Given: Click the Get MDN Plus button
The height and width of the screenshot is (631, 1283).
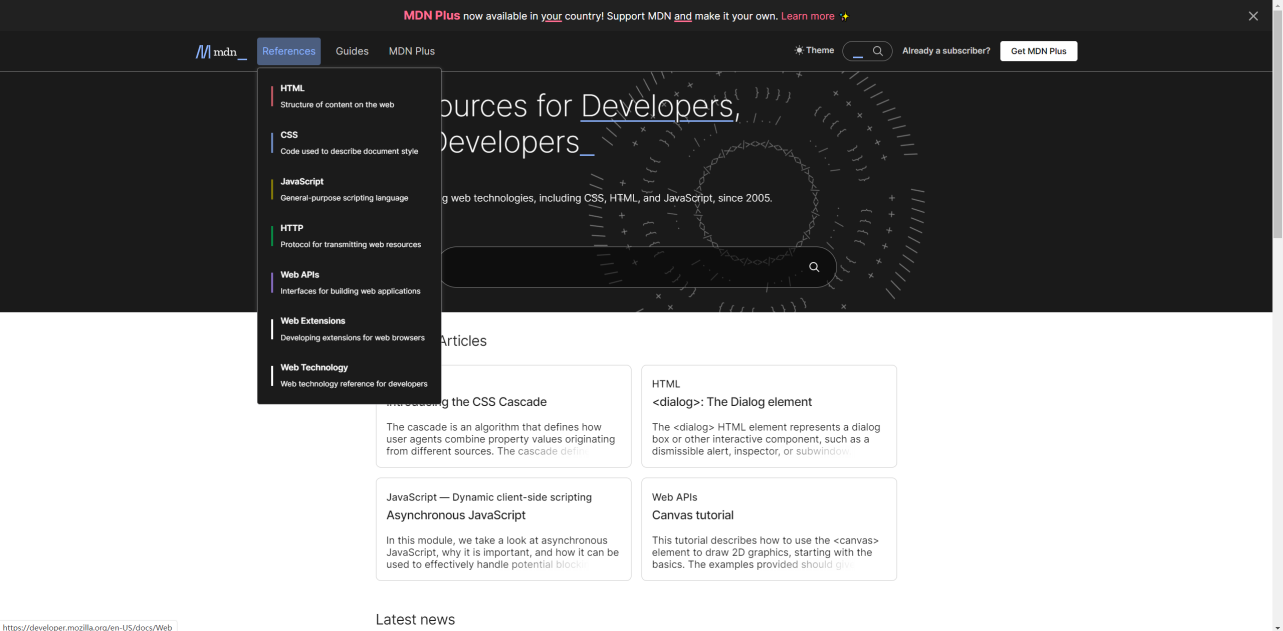Looking at the screenshot, I should tap(1039, 51).
